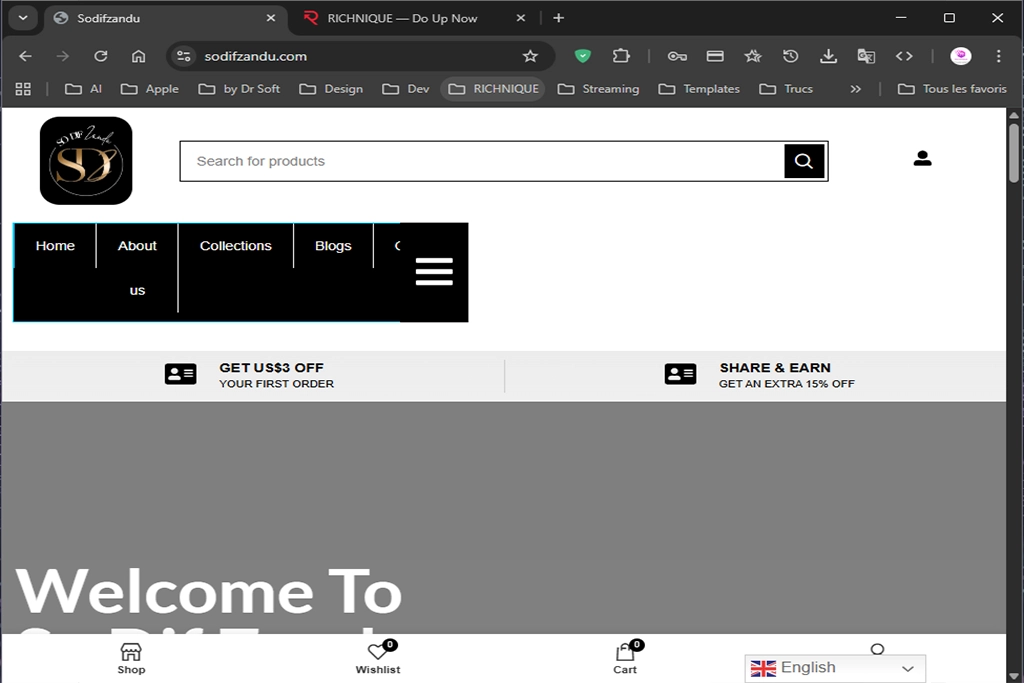Image resolution: width=1024 pixels, height=683 pixels.
Task: Open Chrome downloads via the download icon
Action: pos(828,56)
